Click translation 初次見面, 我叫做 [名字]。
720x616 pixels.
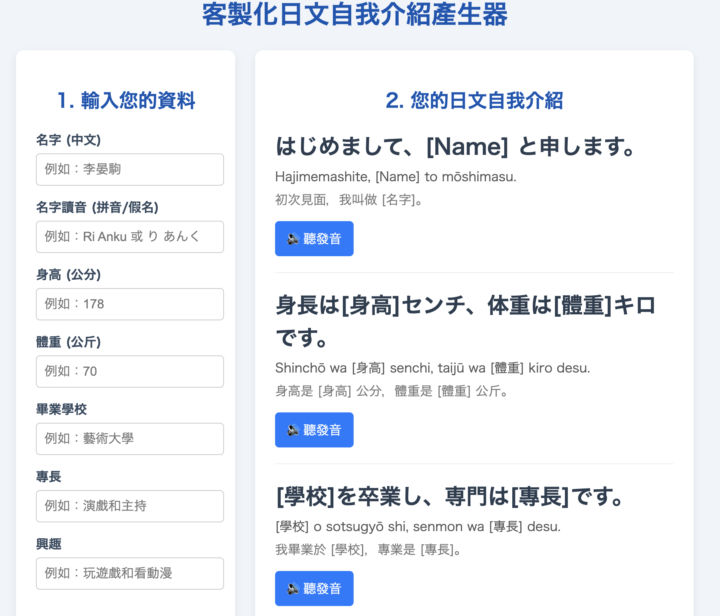(x=349, y=200)
